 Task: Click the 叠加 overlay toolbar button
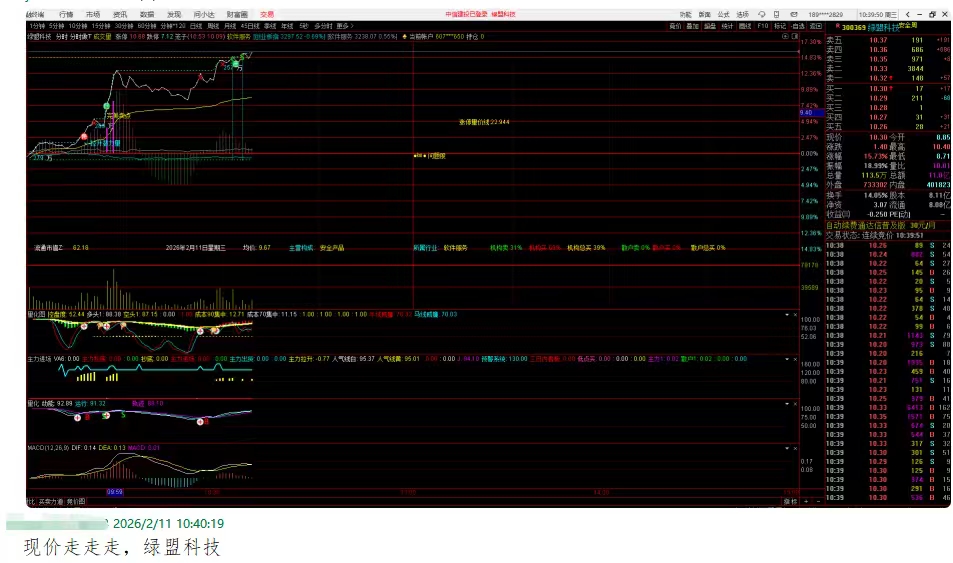(x=692, y=26)
